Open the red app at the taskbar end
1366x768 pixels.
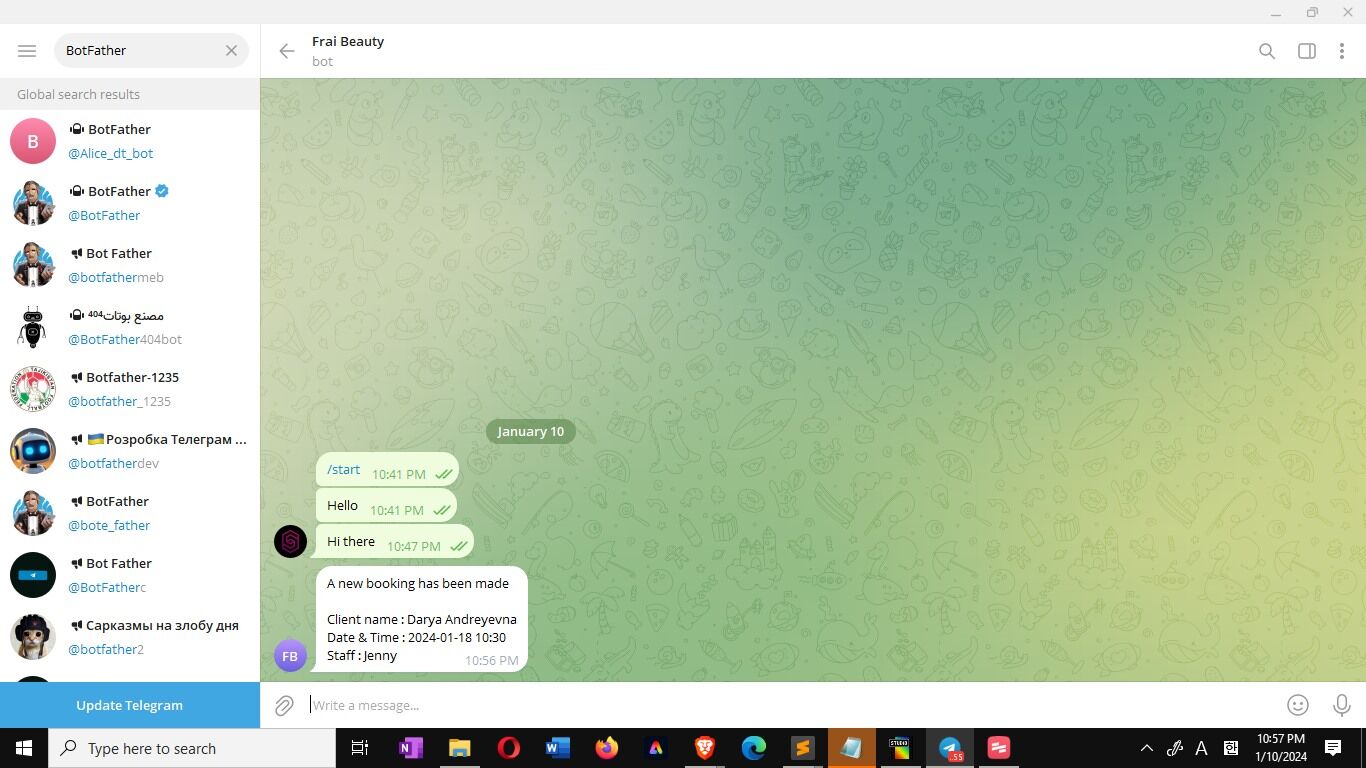point(998,748)
